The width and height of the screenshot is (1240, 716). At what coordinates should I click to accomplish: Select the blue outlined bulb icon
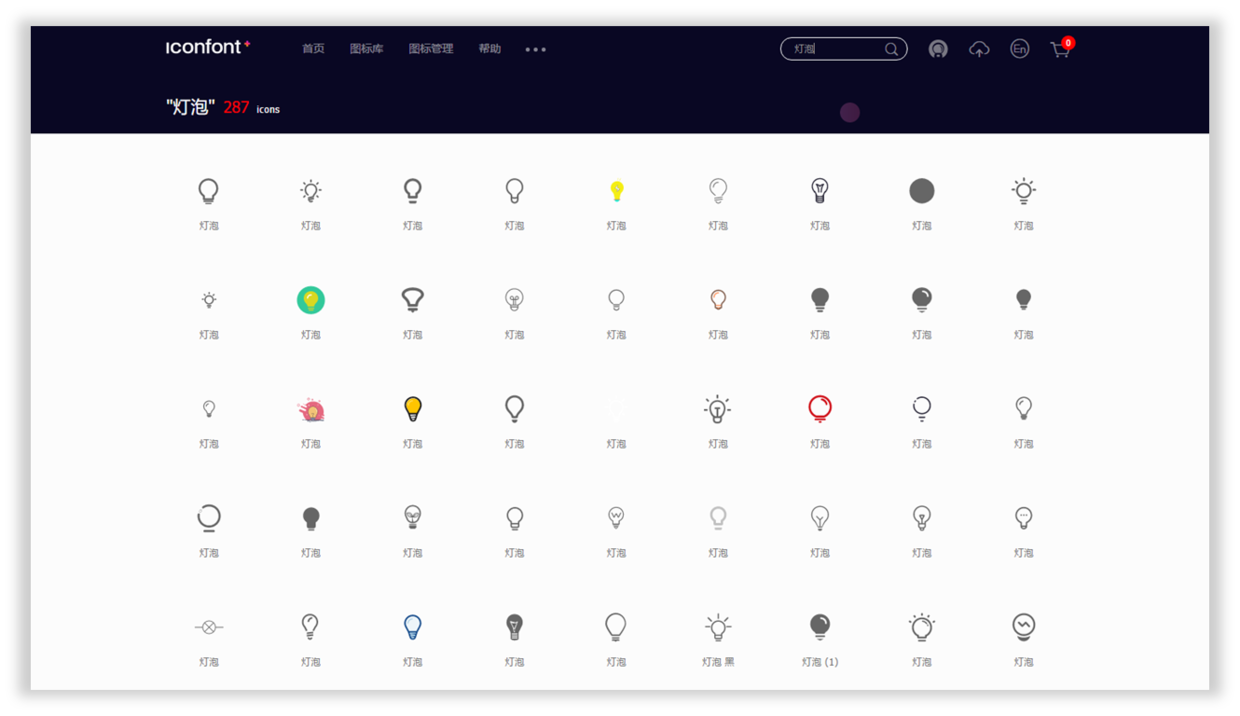point(413,626)
